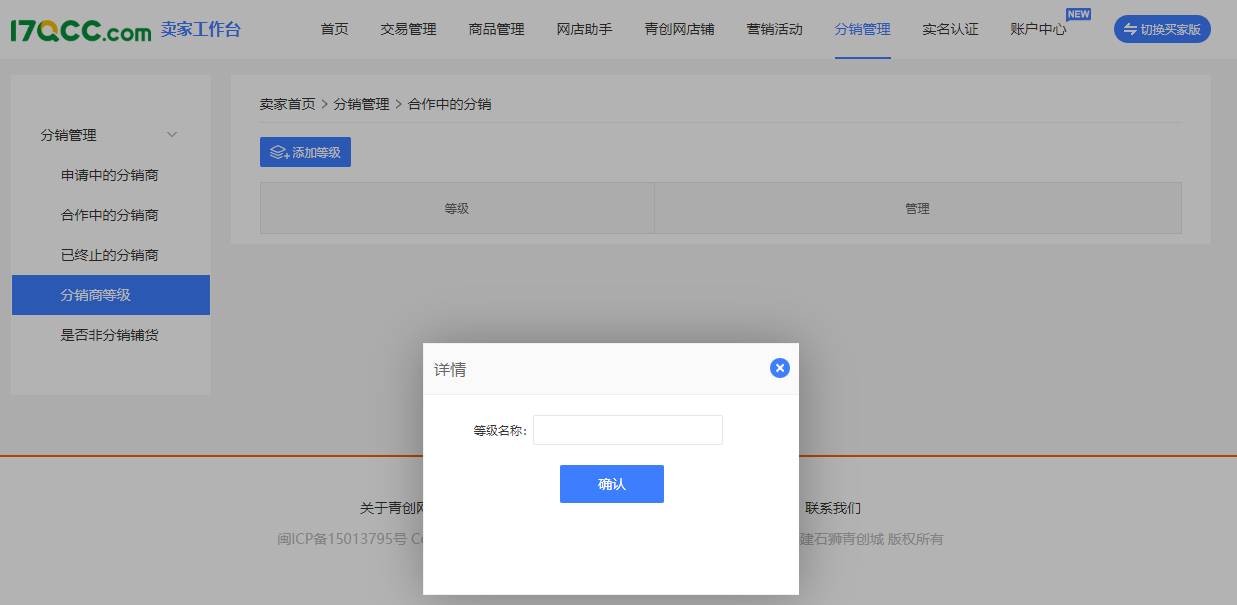Open the 交易管理 nav menu
Image resolution: width=1237 pixels, height=605 pixels.
pyautogui.click(x=408, y=29)
